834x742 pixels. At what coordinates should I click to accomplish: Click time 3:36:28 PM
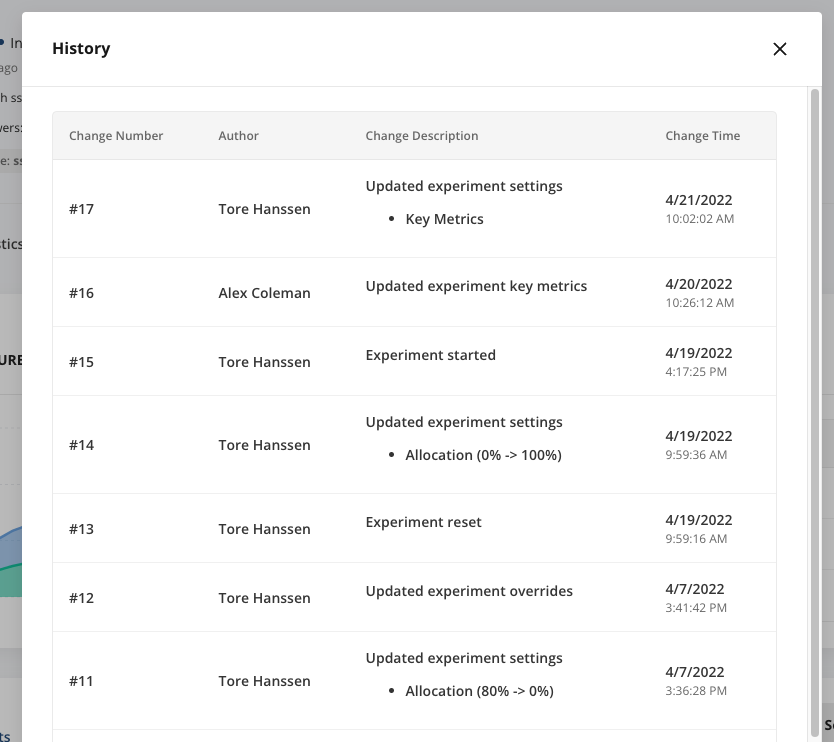(696, 691)
